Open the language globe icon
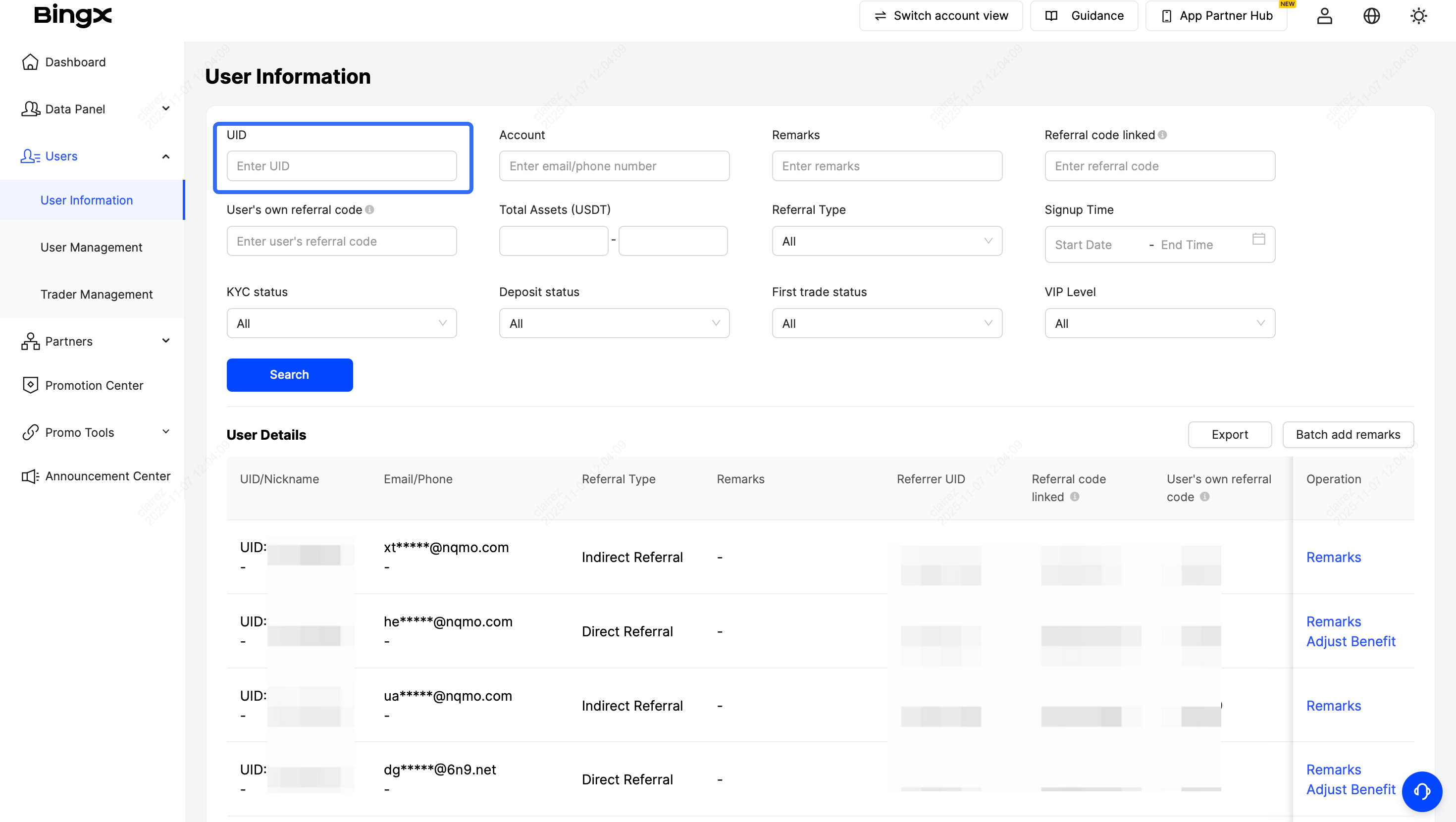This screenshot has width=1456, height=822. point(1371,16)
